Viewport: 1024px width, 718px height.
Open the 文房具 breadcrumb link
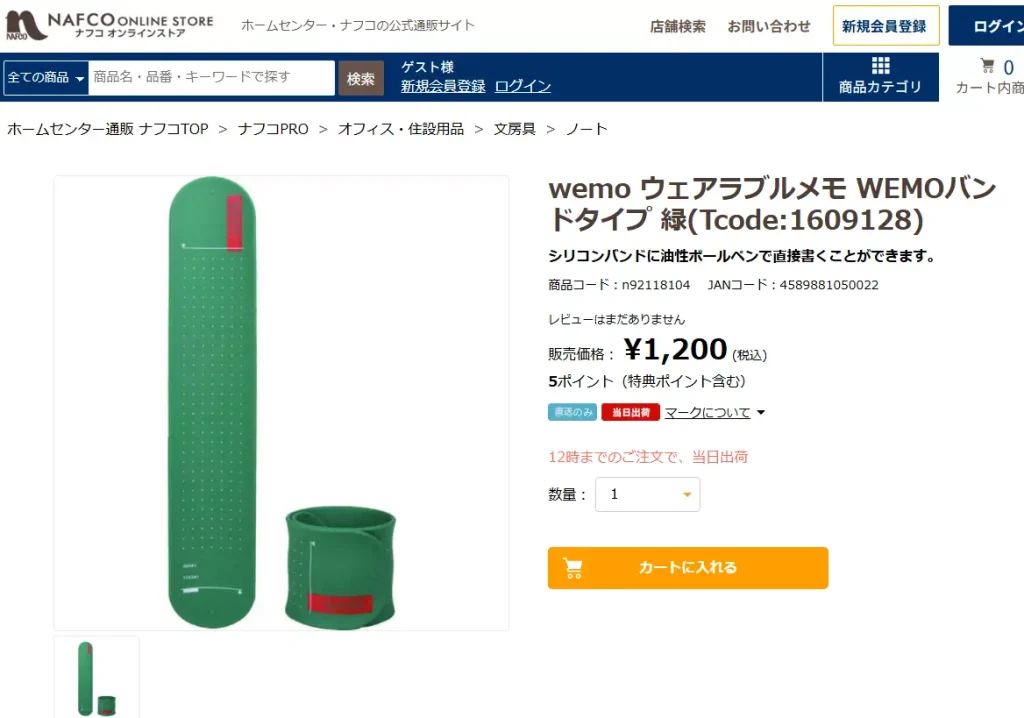point(514,129)
